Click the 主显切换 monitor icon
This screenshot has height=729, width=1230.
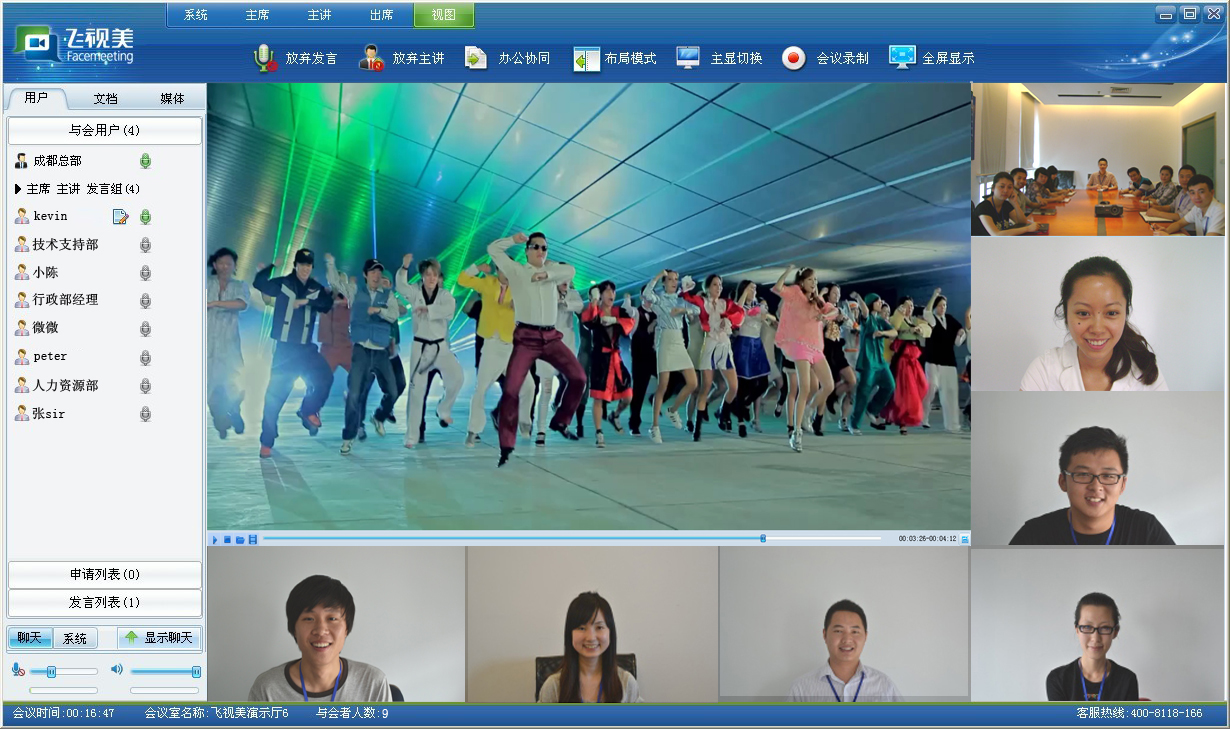688,58
